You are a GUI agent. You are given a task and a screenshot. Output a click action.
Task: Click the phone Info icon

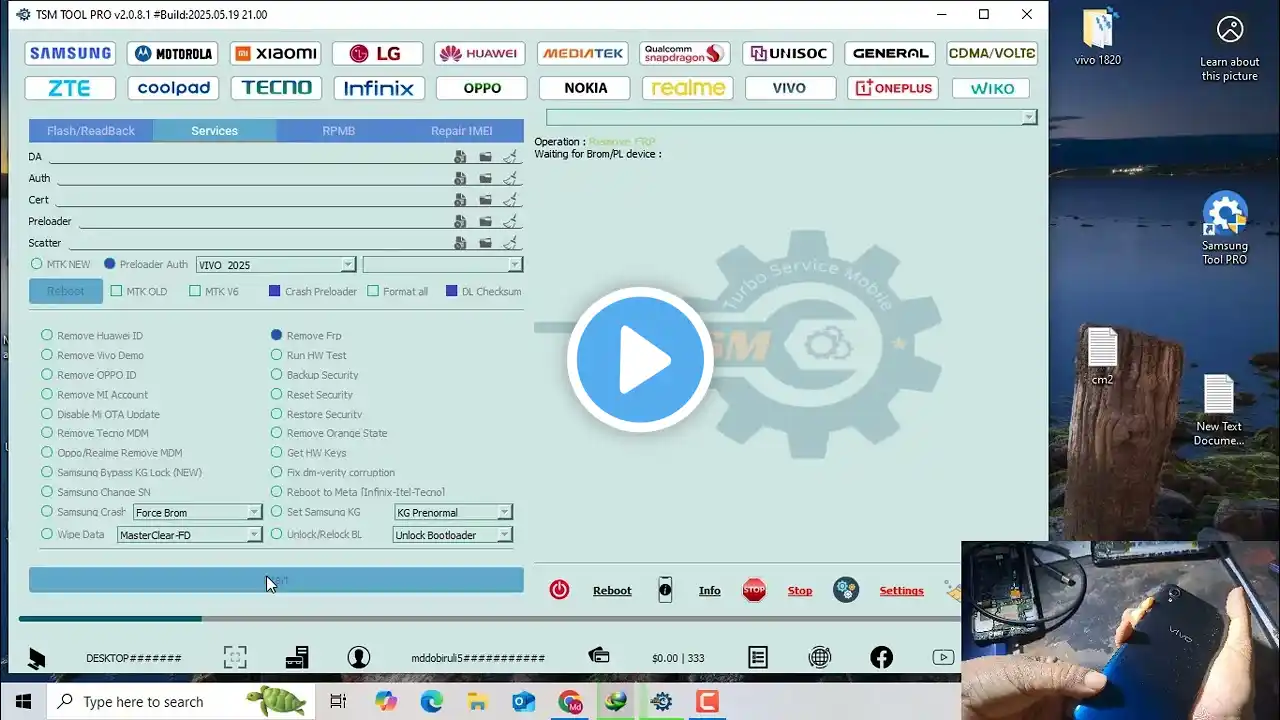(665, 590)
